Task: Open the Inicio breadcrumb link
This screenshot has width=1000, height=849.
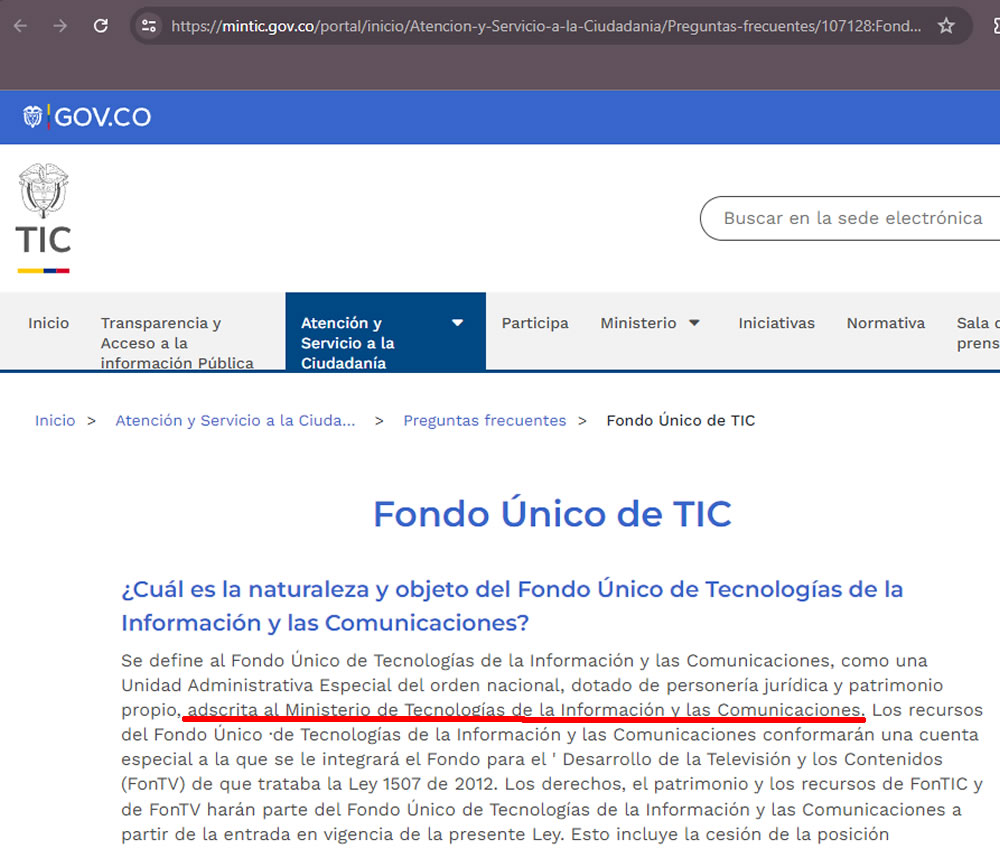Action: [x=55, y=420]
